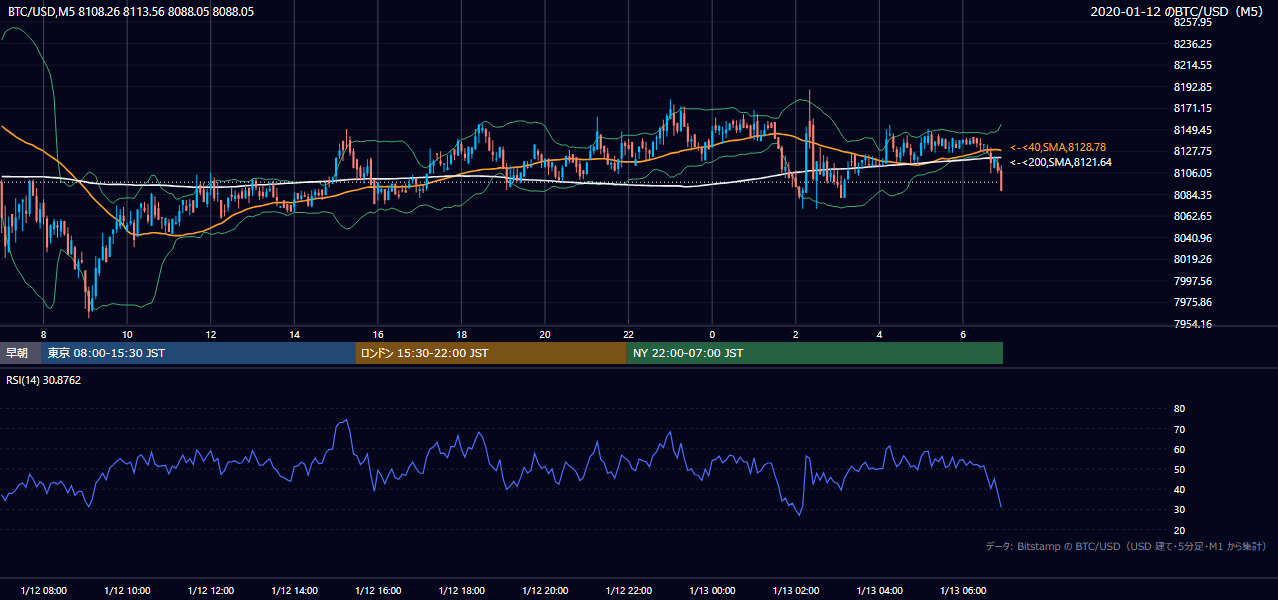Viewport: 1278px width, 600px height.
Task: Click the price axis value 8127.75
Action: 1192,151
